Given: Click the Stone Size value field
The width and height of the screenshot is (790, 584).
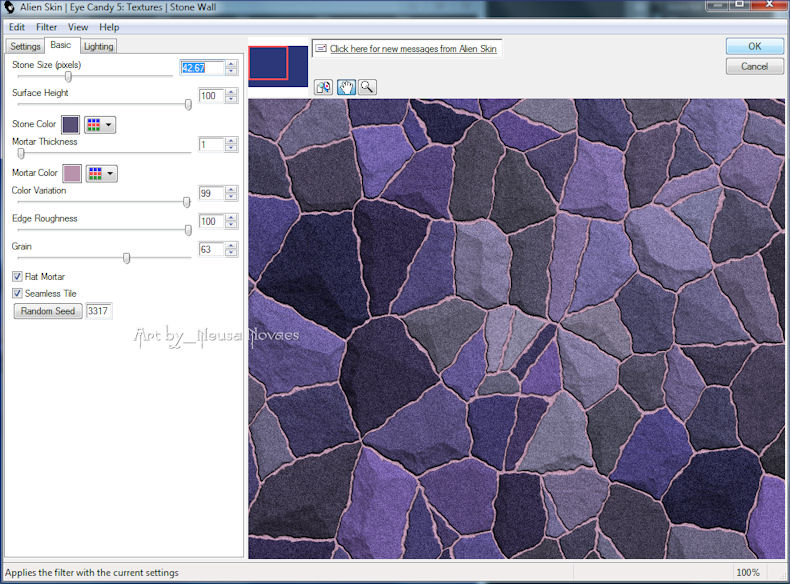Looking at the screenshot, I should click(202, 68).
